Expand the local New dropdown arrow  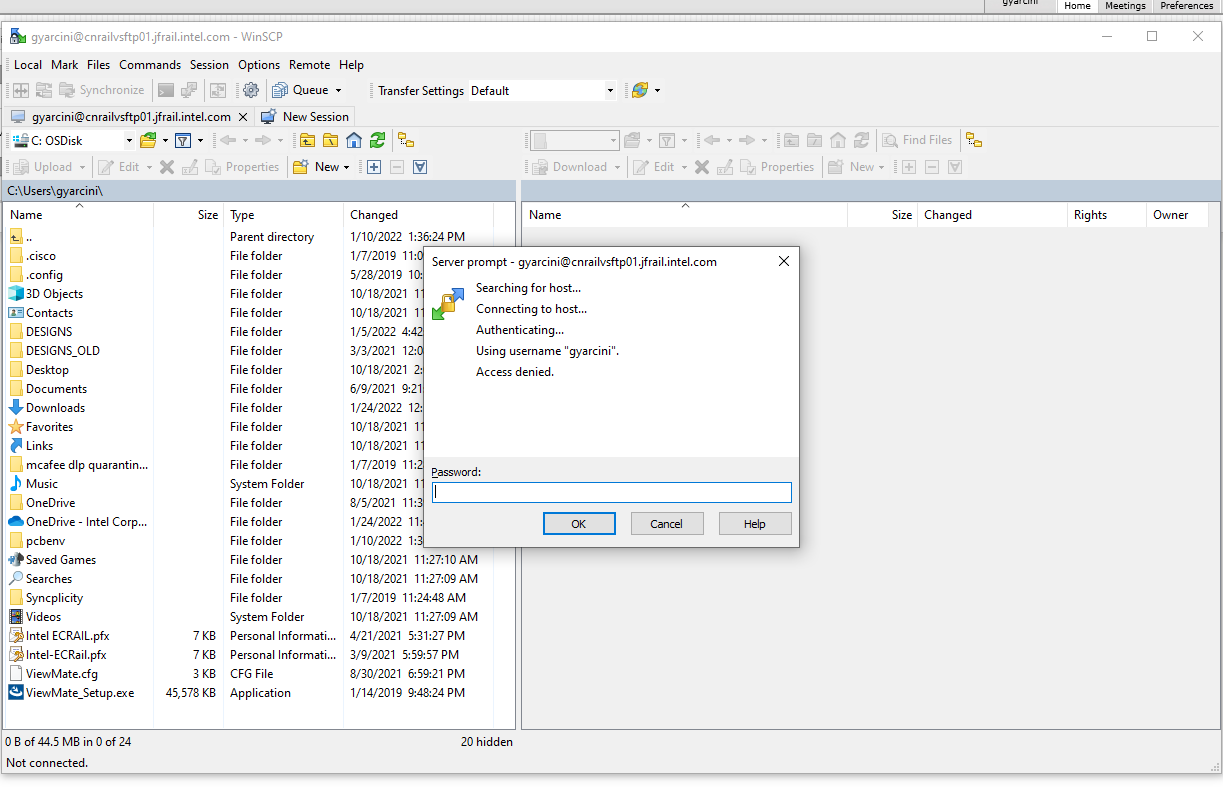point(346,168)
